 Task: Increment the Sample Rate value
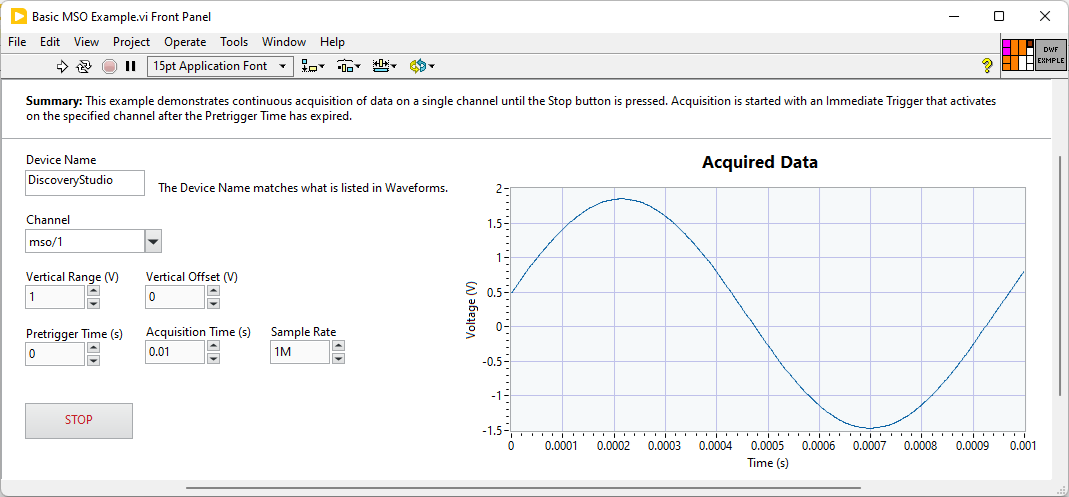coord(338,346)
